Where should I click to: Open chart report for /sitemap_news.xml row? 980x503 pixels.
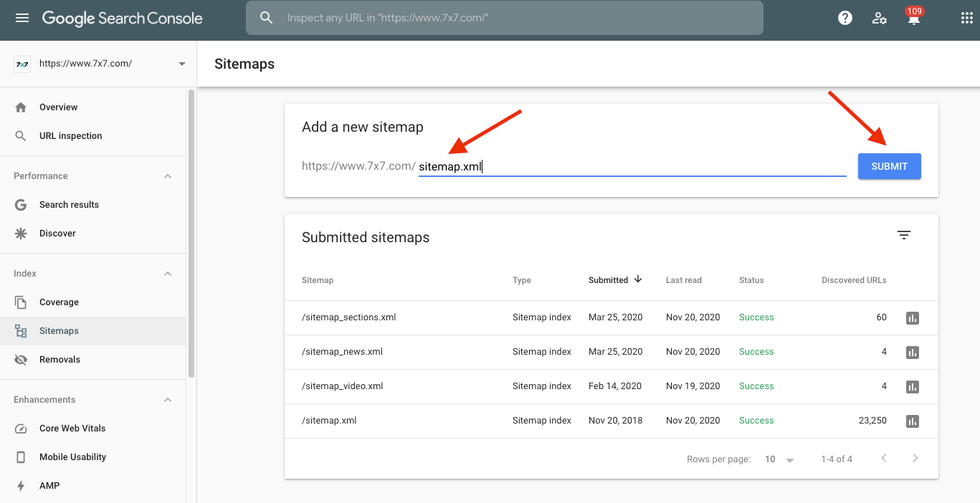pyautogui.click(x=912, y=352)
